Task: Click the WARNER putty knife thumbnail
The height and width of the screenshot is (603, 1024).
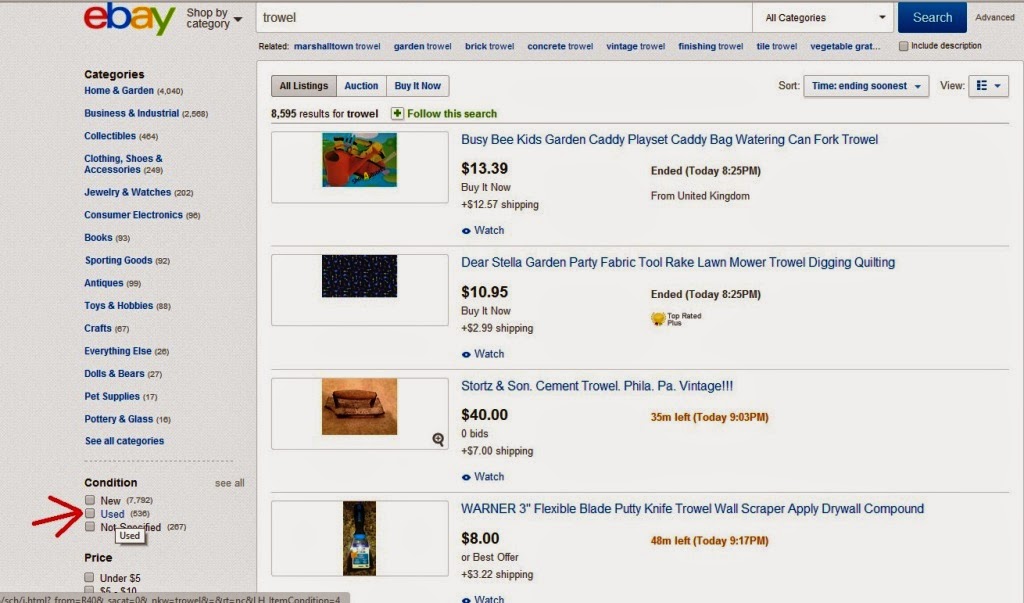Action: pos(359,538)
